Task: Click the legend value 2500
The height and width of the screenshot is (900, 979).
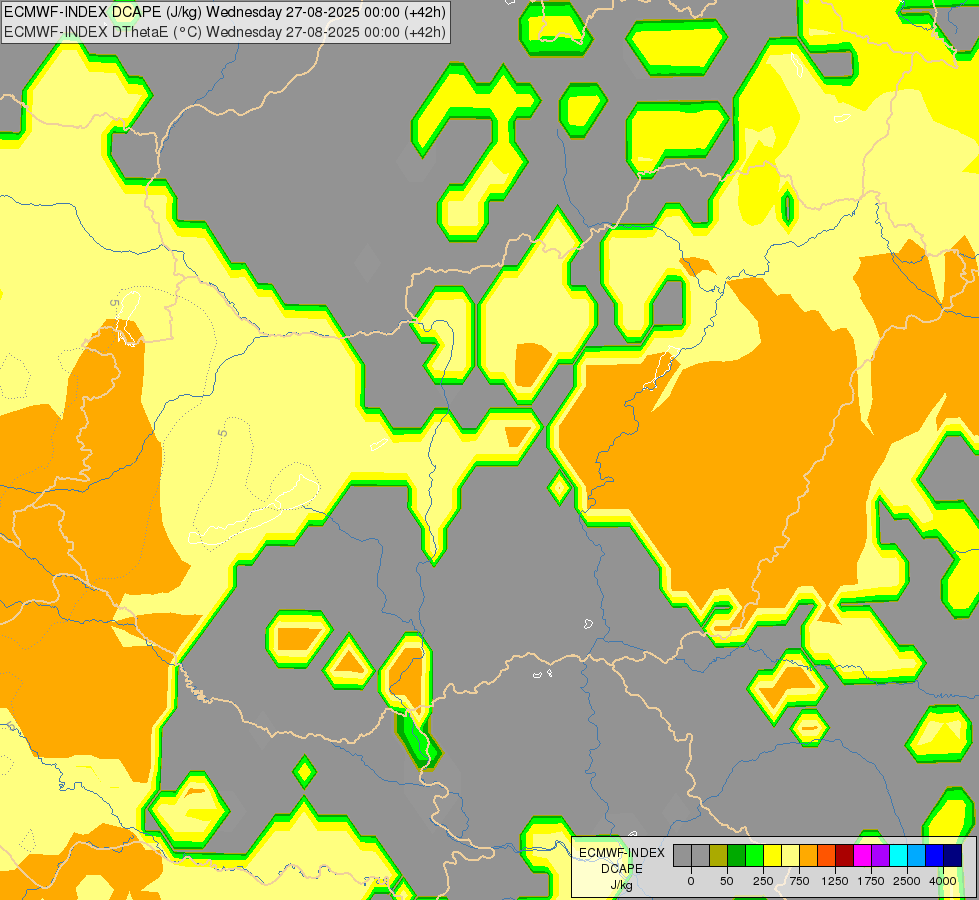Action: pyautogui.click(x=907, y=881)
